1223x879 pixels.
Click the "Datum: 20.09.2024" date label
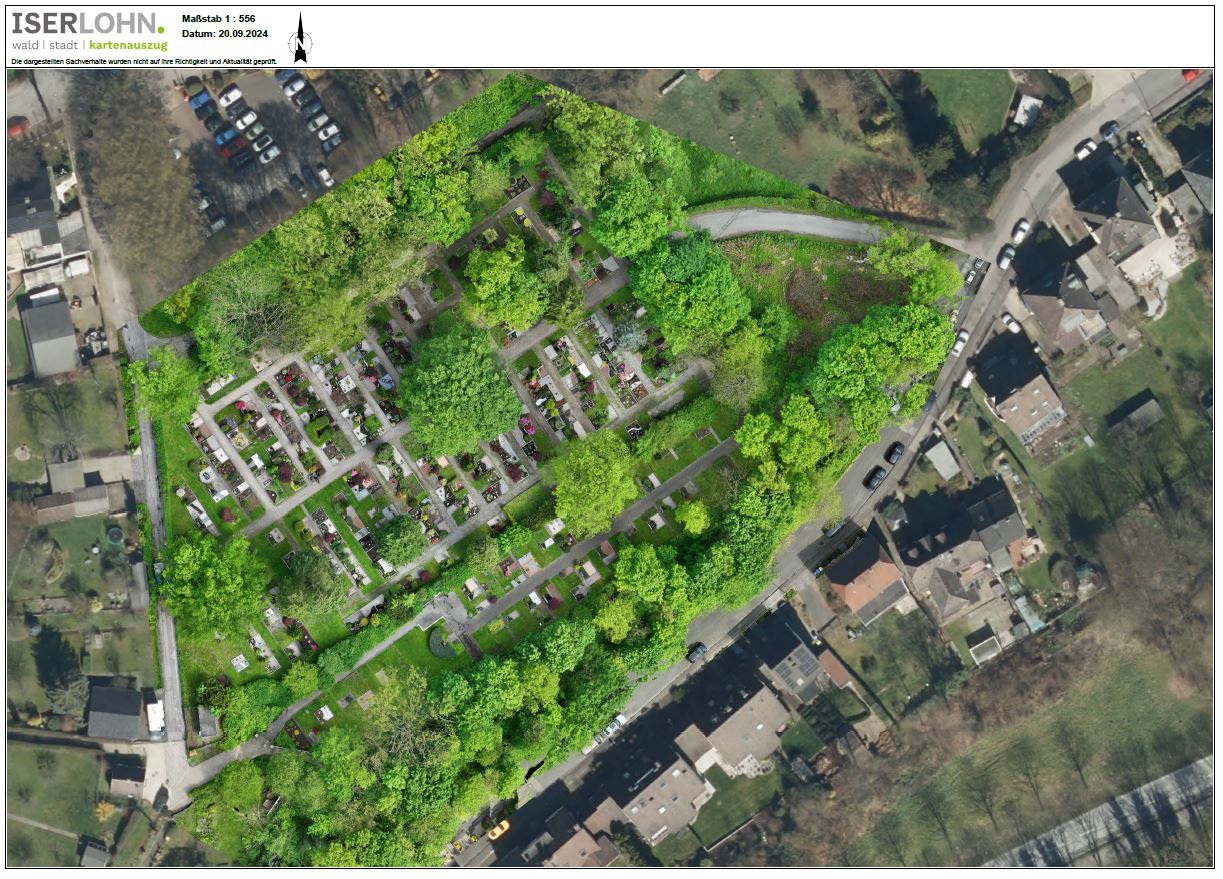pyautogui.click(x=225, y=33)
